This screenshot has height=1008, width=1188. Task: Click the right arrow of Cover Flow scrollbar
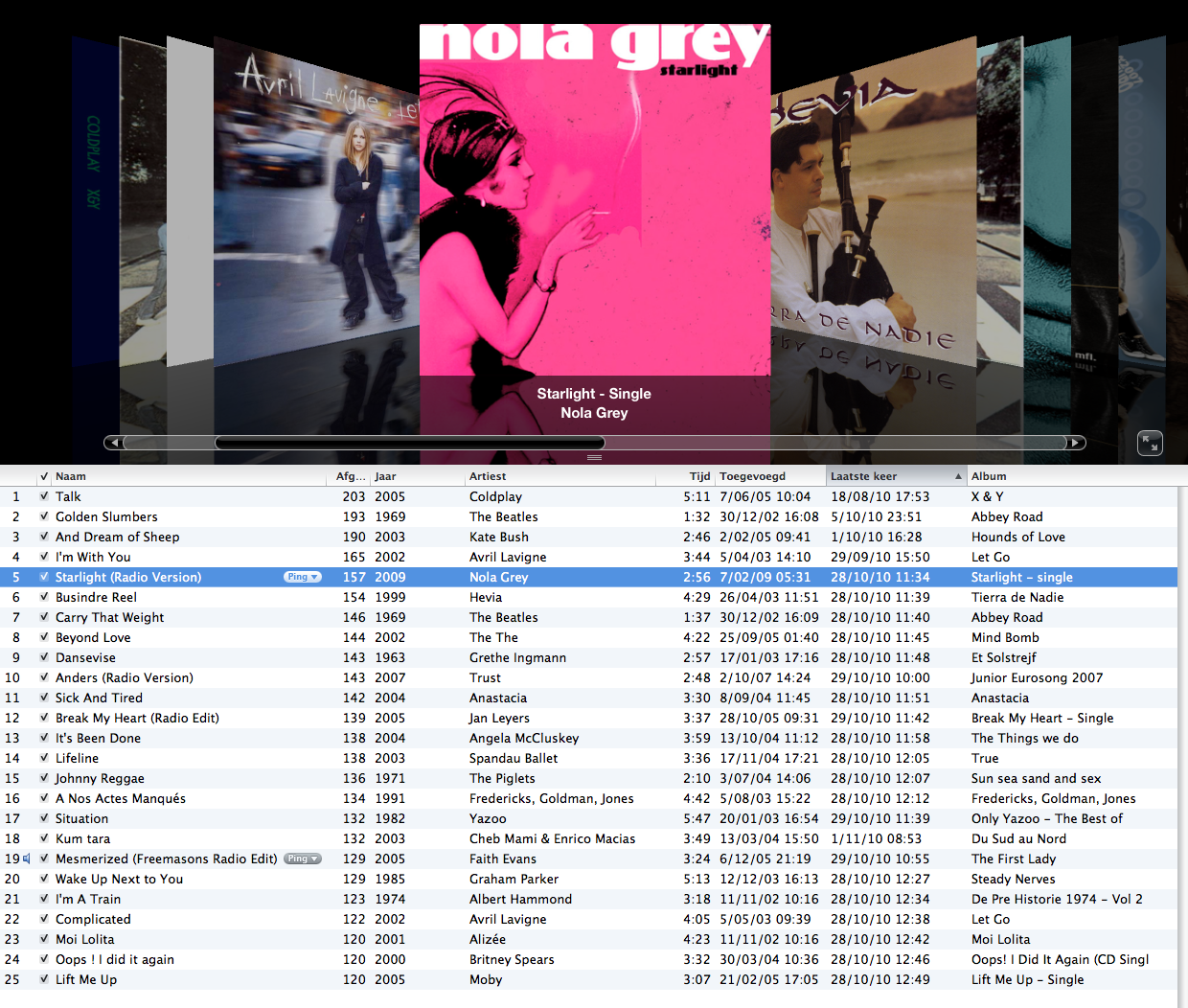(1076, 443)
